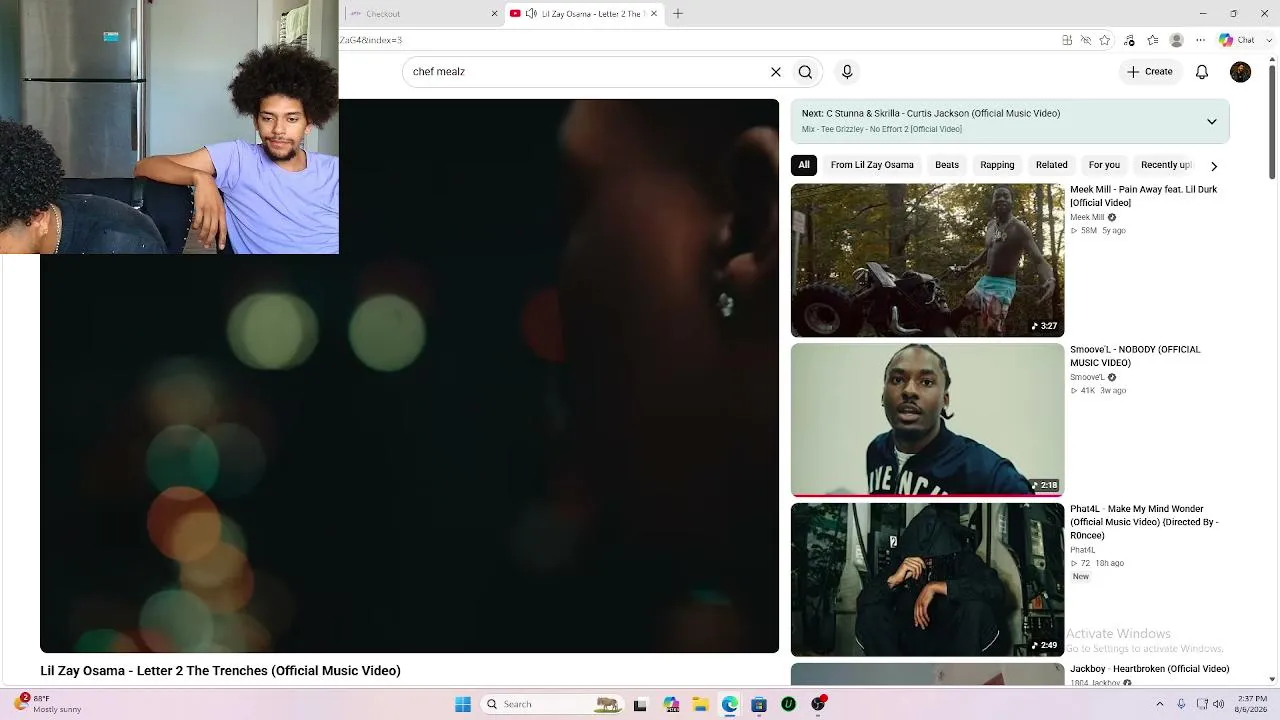The height and width of the screenshot is (720, 1280).
Task: Open the weather widget showing 88°F
Action: click(x=48, y=704)
